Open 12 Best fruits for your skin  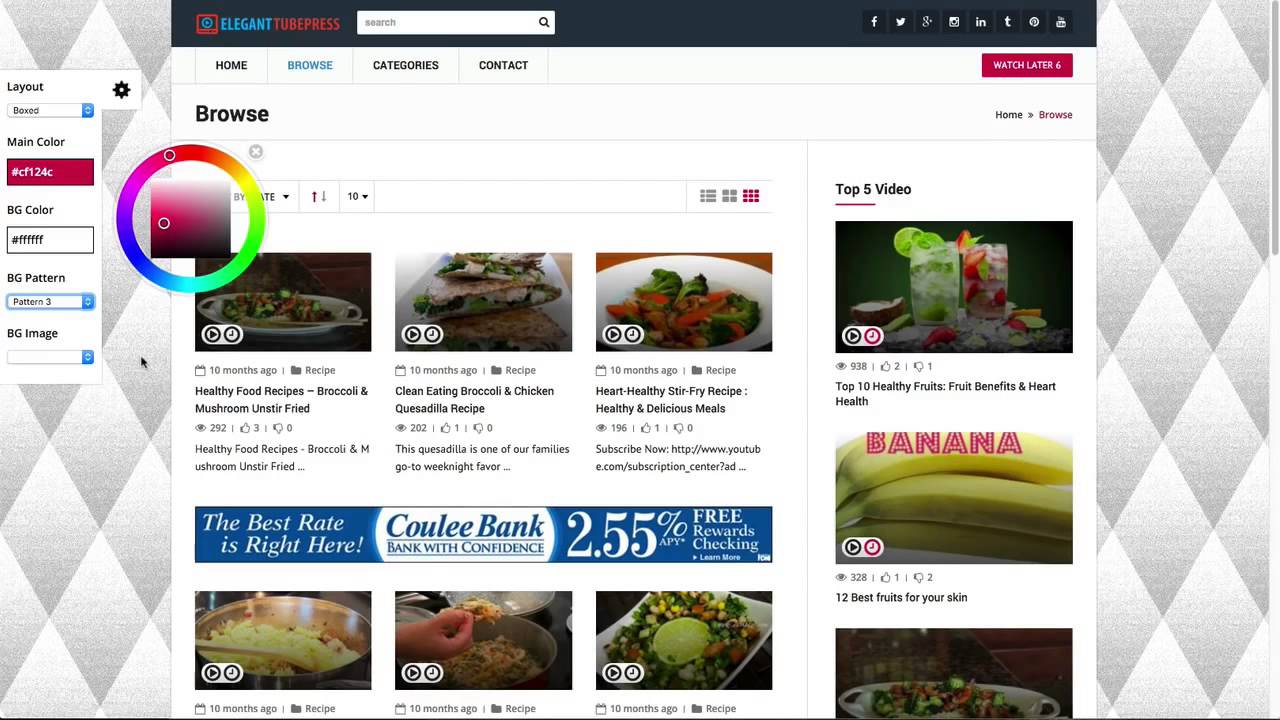[901, 598]
